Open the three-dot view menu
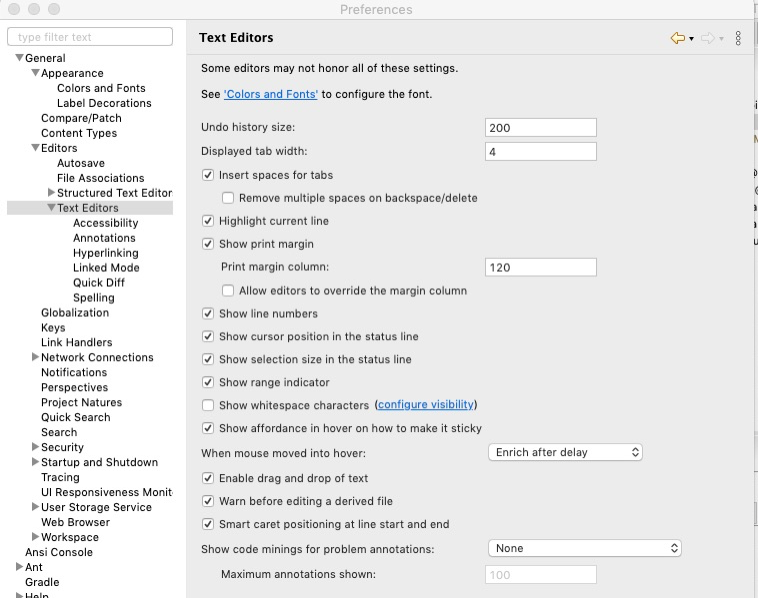Screen dimensions: 758x598 738,38
